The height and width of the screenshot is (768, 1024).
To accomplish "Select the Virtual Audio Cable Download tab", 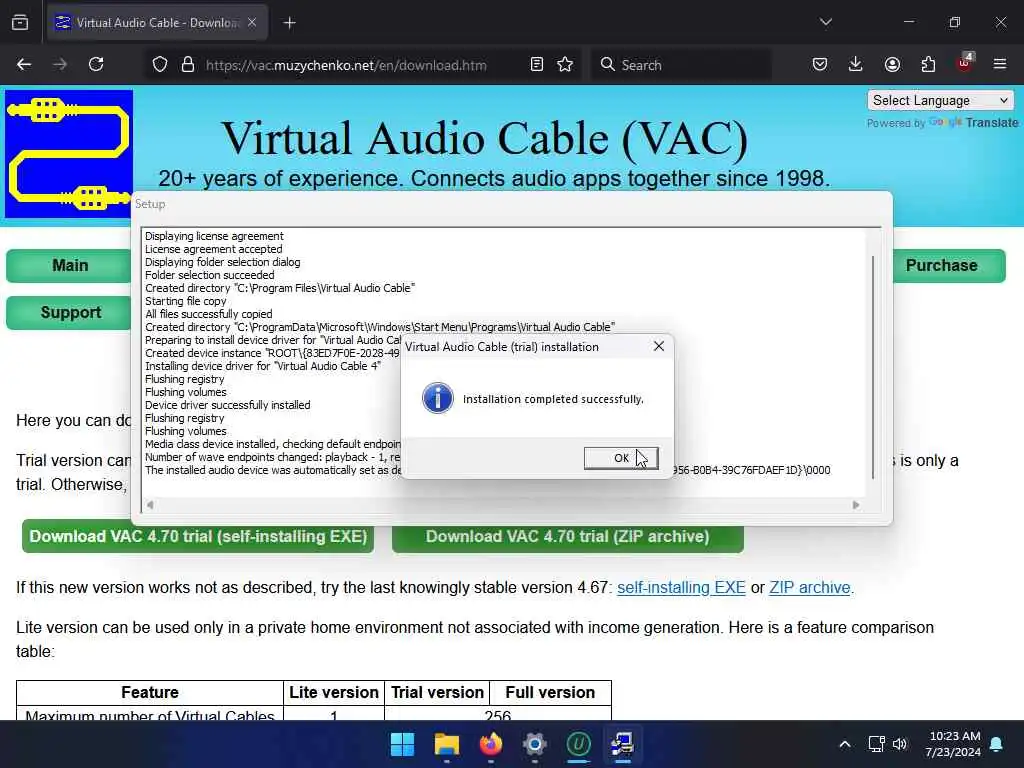I will coord(157,23).
